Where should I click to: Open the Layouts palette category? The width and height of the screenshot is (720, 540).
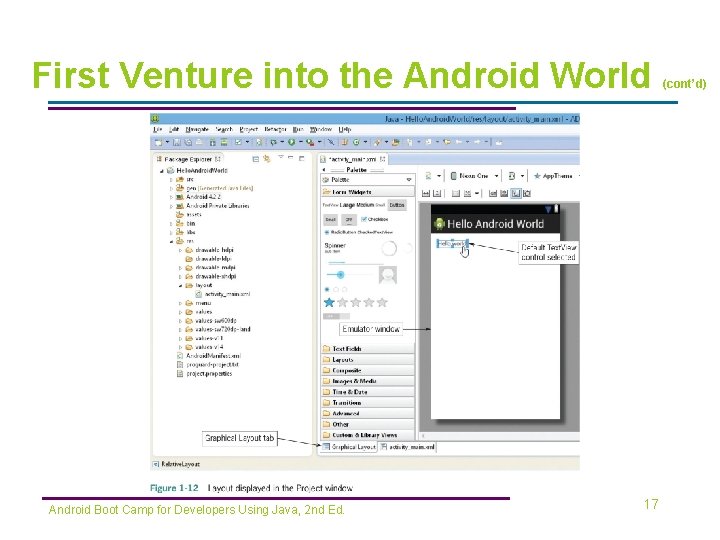tap(368, 360)
